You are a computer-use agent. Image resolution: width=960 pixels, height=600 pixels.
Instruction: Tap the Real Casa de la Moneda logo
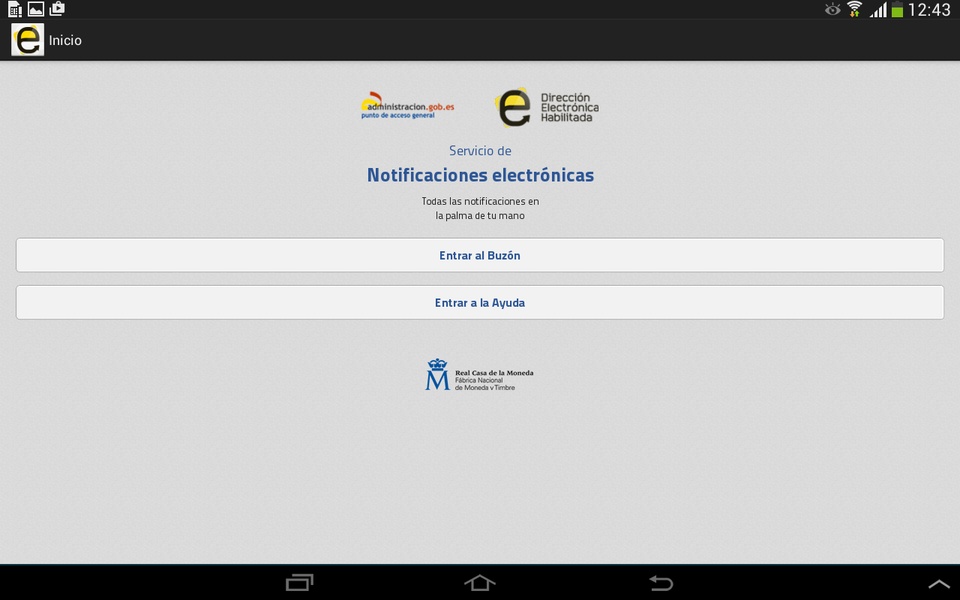(x=479, y=375)
